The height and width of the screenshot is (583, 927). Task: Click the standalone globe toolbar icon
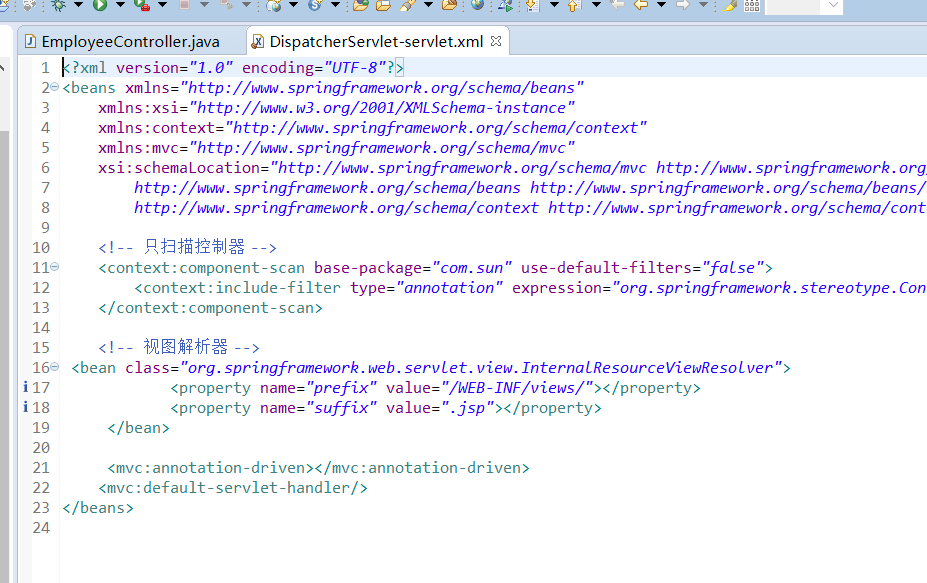478,5
